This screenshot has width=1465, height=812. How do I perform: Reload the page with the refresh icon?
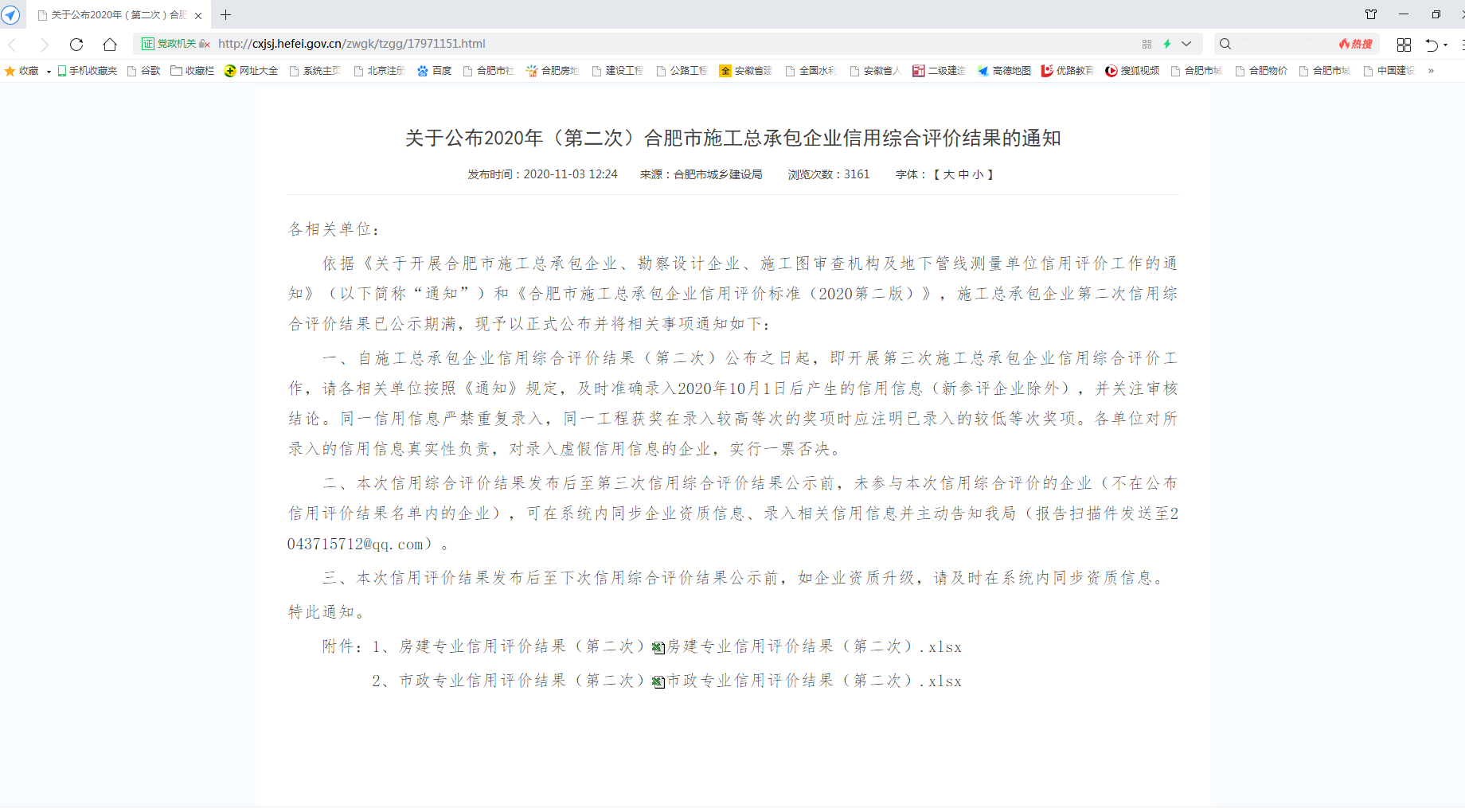[76, 45]
